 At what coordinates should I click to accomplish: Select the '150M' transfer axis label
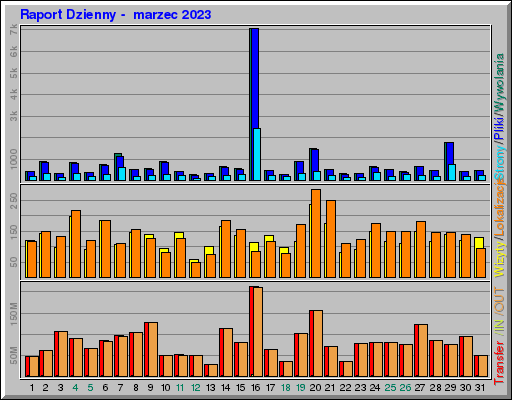(14, 314)
